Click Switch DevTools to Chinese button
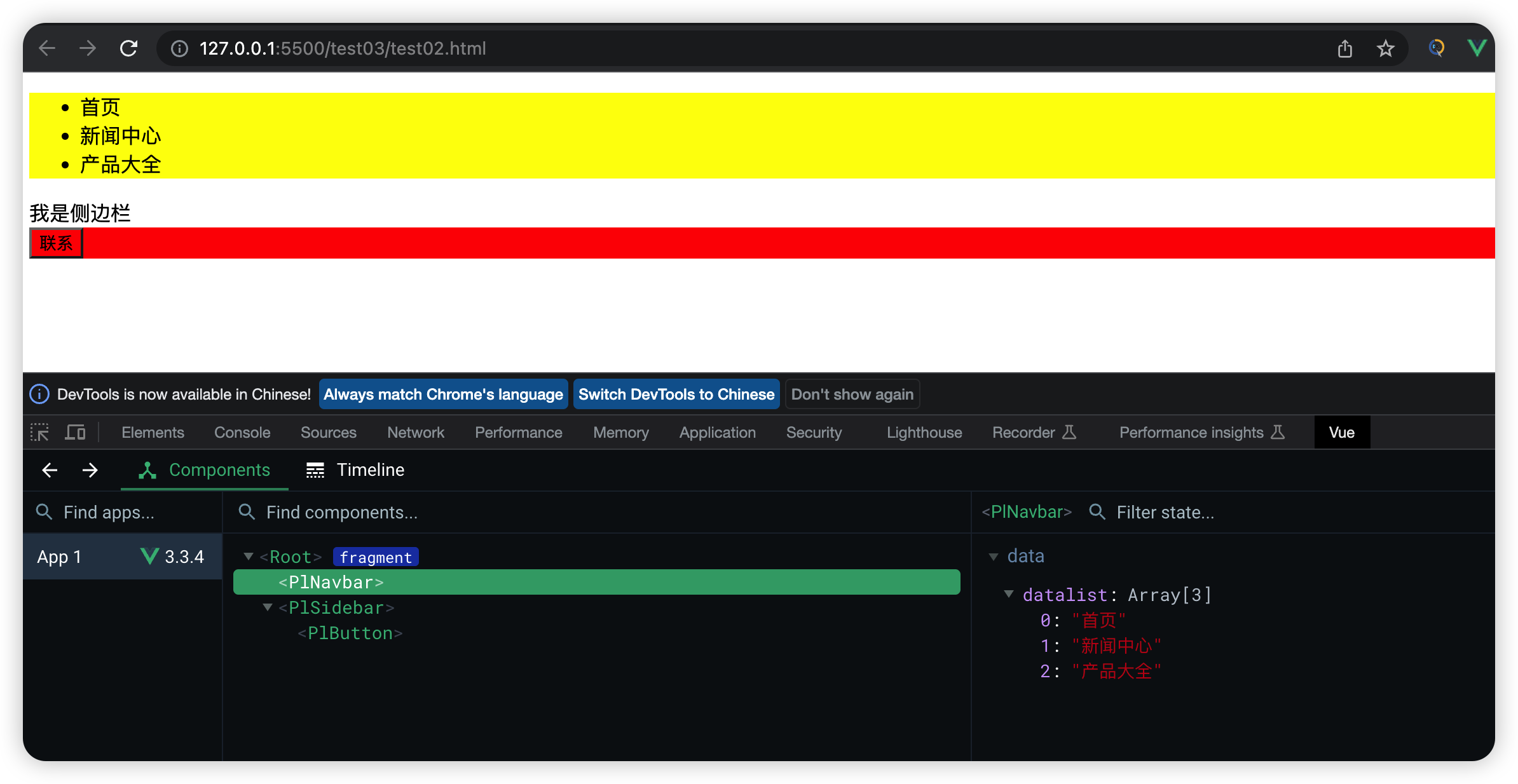Image resolution: width=1518 pixels, height=784 pixels. pos(676,395)
